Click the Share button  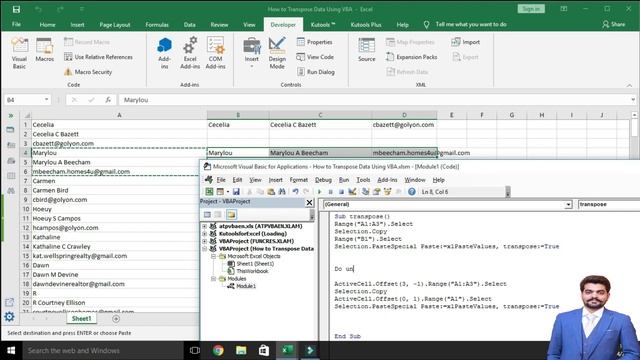[613, 24]
